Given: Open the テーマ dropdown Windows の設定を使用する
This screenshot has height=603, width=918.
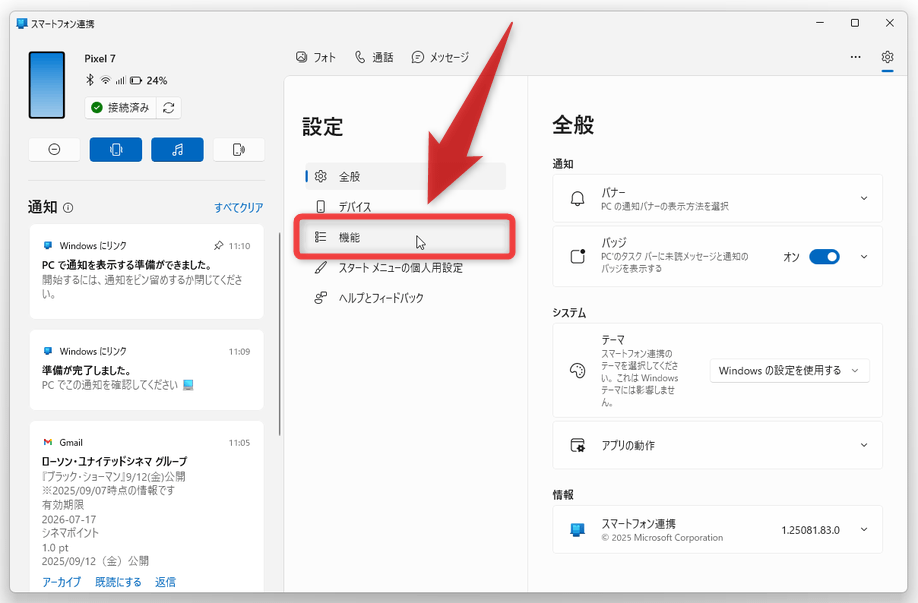Looking at the screenshot, I should click(x=789, y=371).
